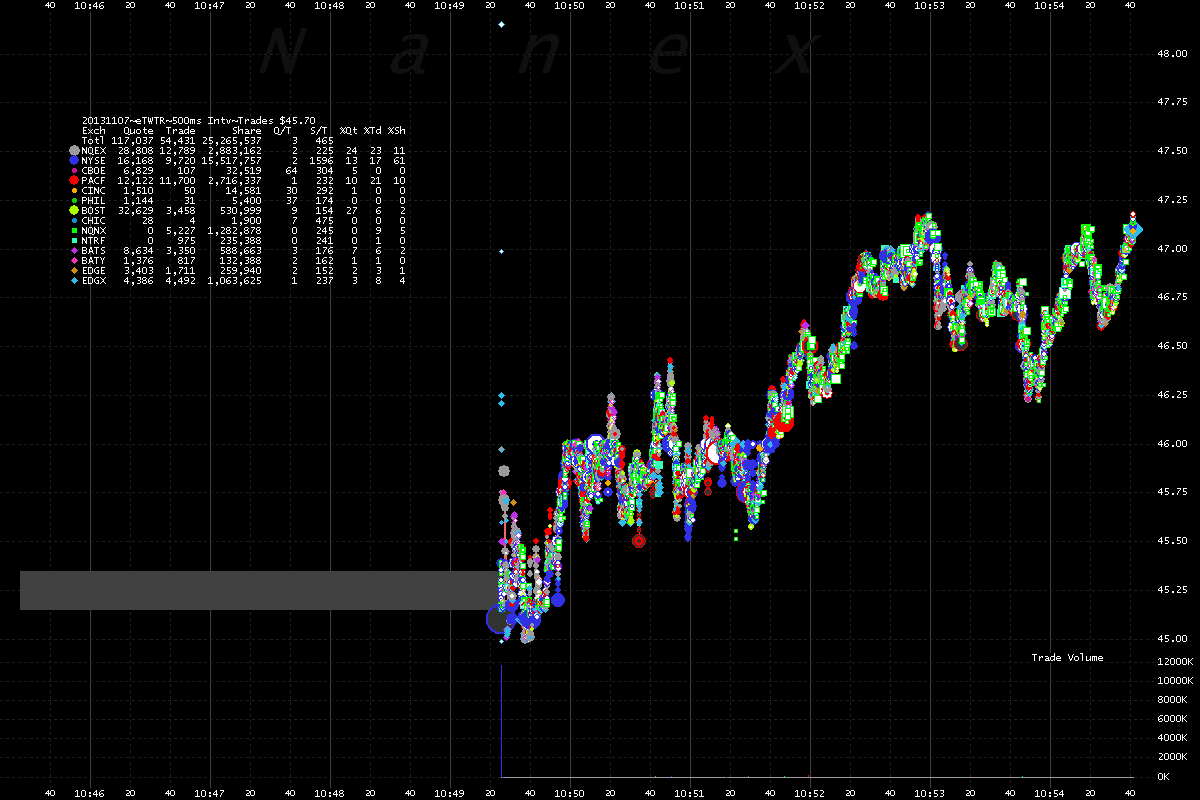Viewport: 1200px width, 800px height.
Task: Click the '%Sh' column header
Action: (x=397, y=130)
